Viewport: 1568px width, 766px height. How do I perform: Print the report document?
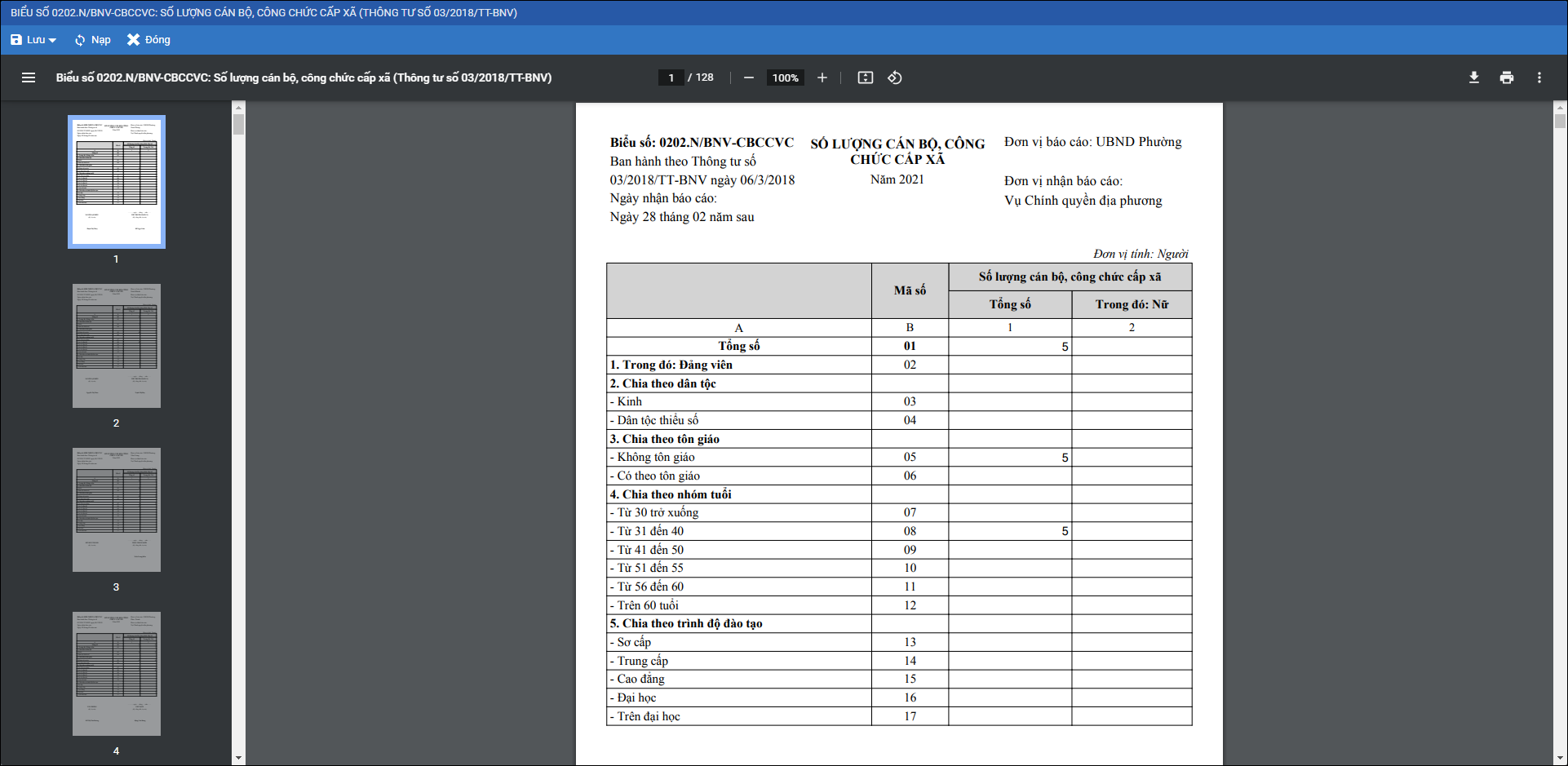[x=1507, y=77]
